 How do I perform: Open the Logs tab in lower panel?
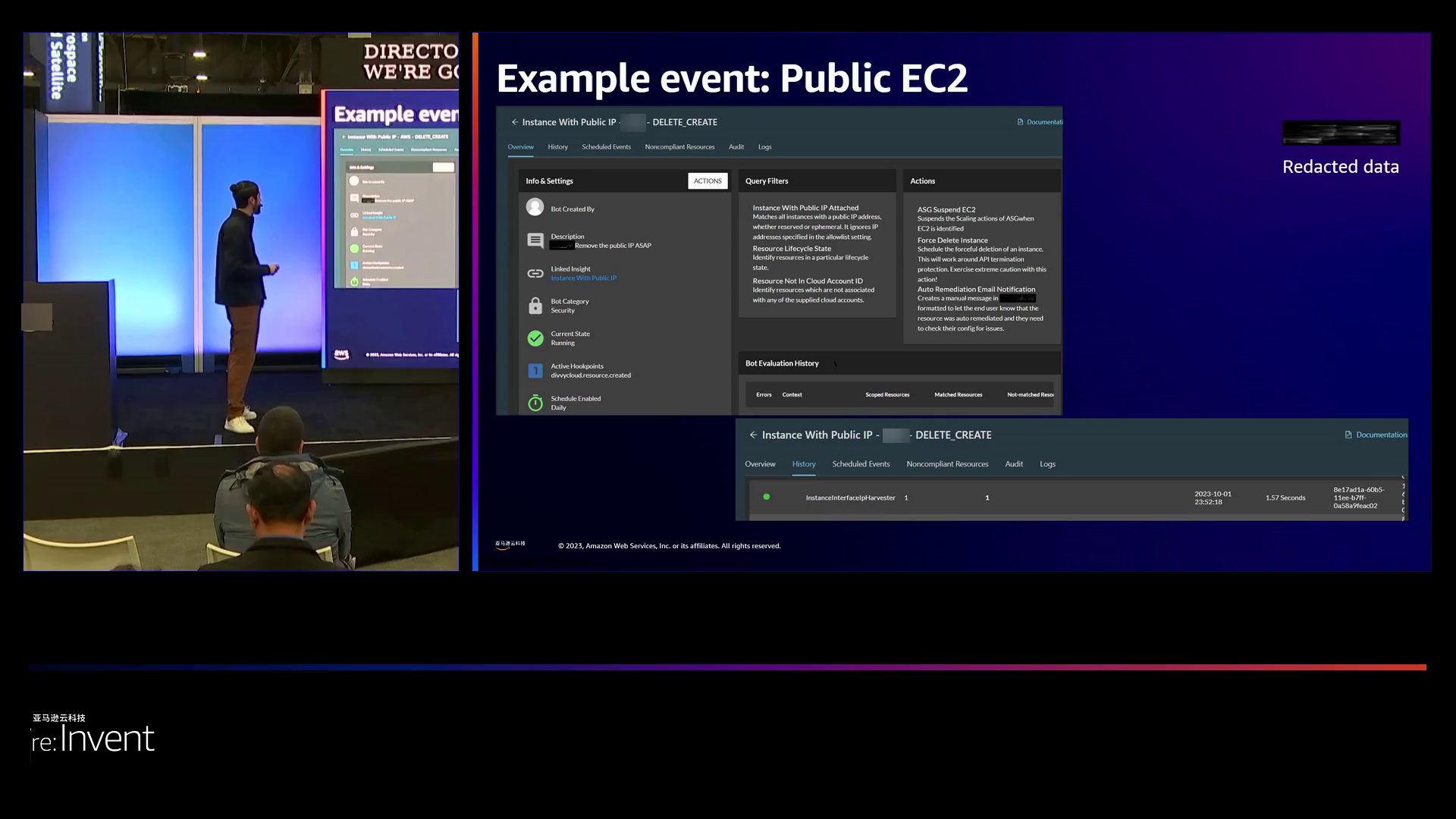point(1047,464)
